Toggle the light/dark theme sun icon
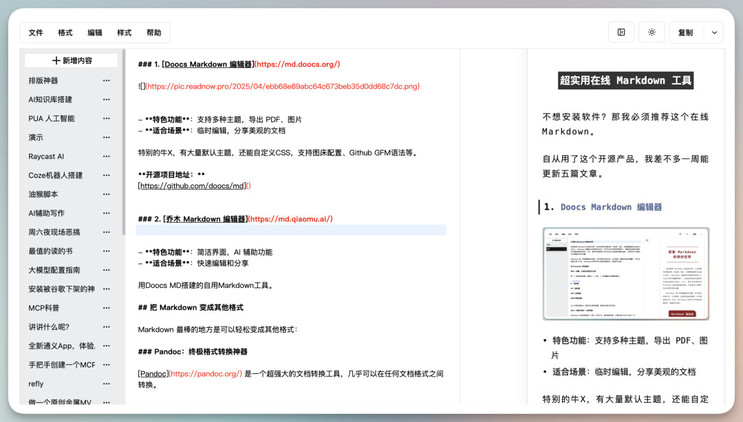The image size is (743, 422). click(652, 32)
